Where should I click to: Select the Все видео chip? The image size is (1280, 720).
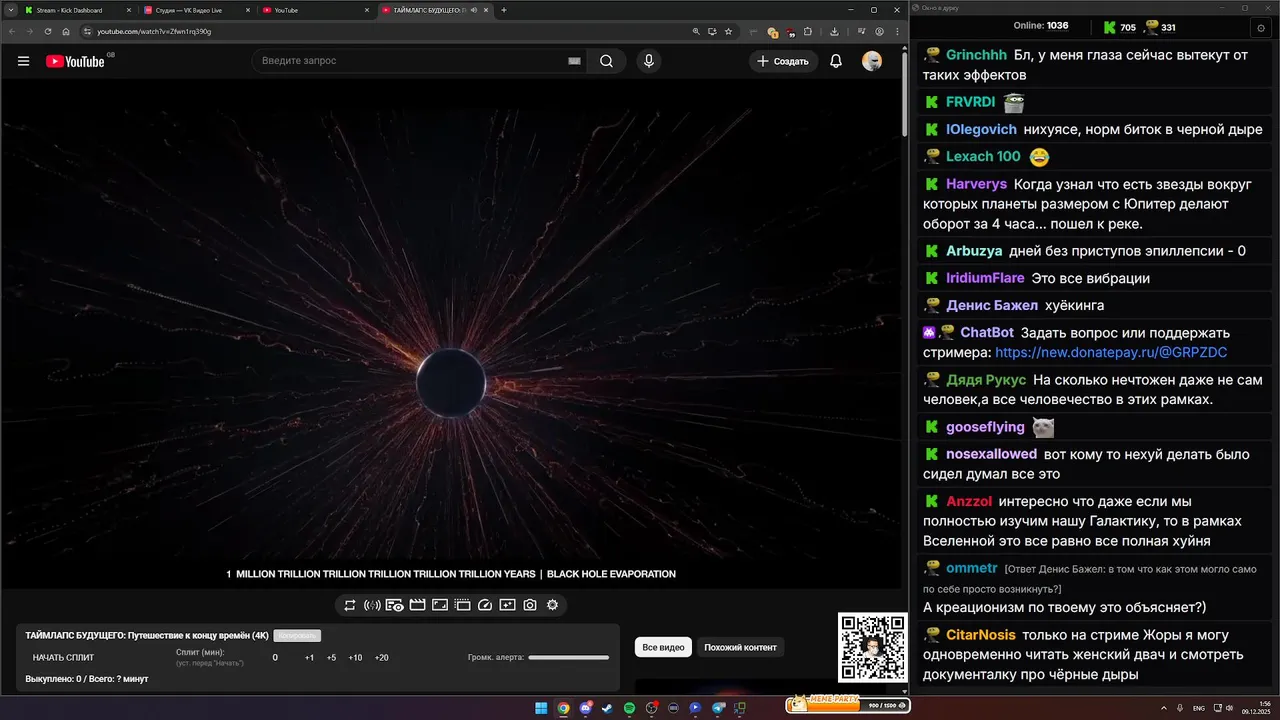[663, 647]
